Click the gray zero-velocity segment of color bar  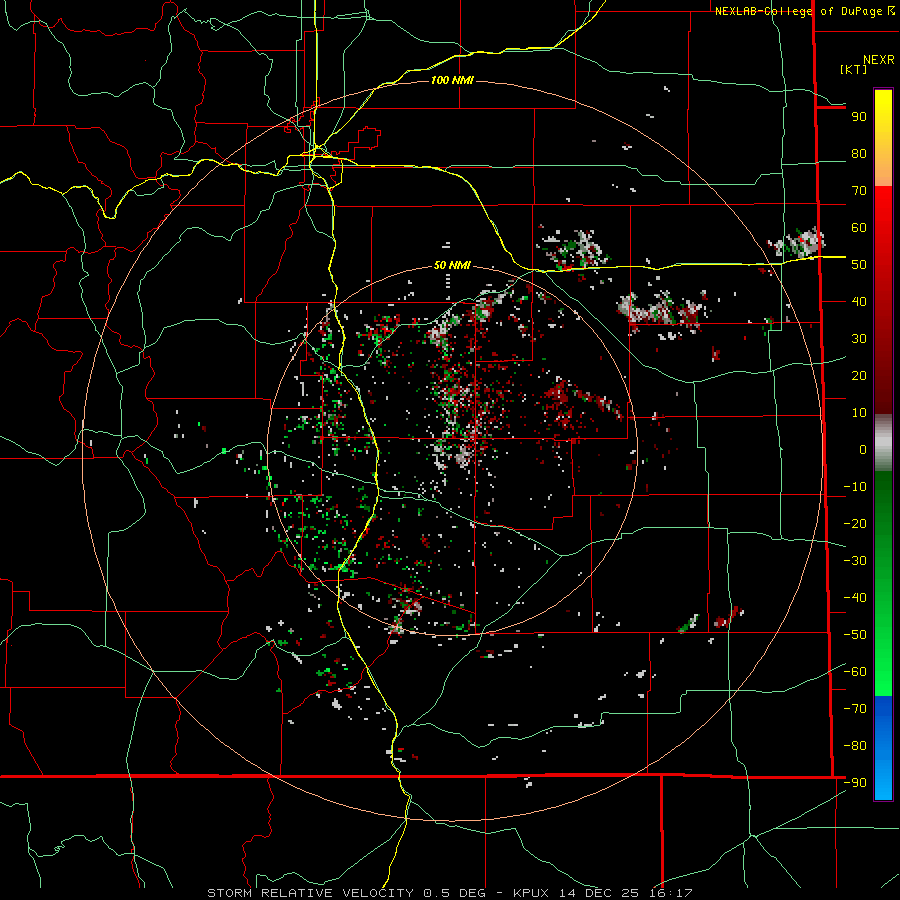[883, 443]
